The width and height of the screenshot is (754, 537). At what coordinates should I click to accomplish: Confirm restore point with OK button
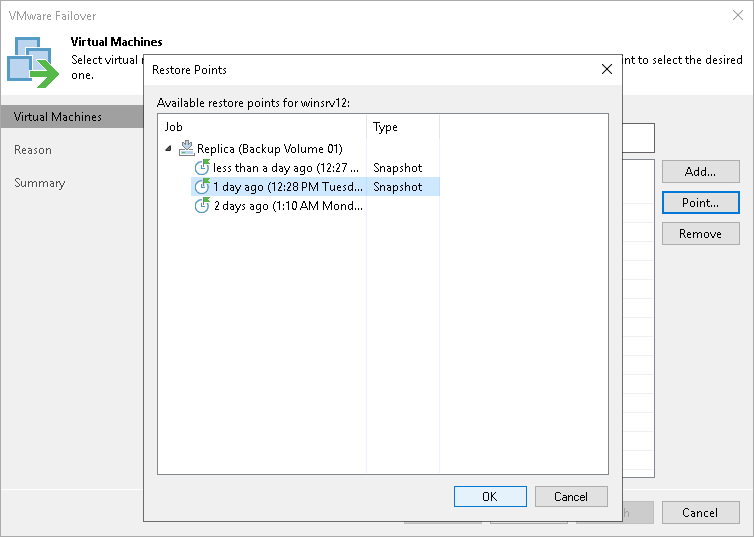click(490, 497)
